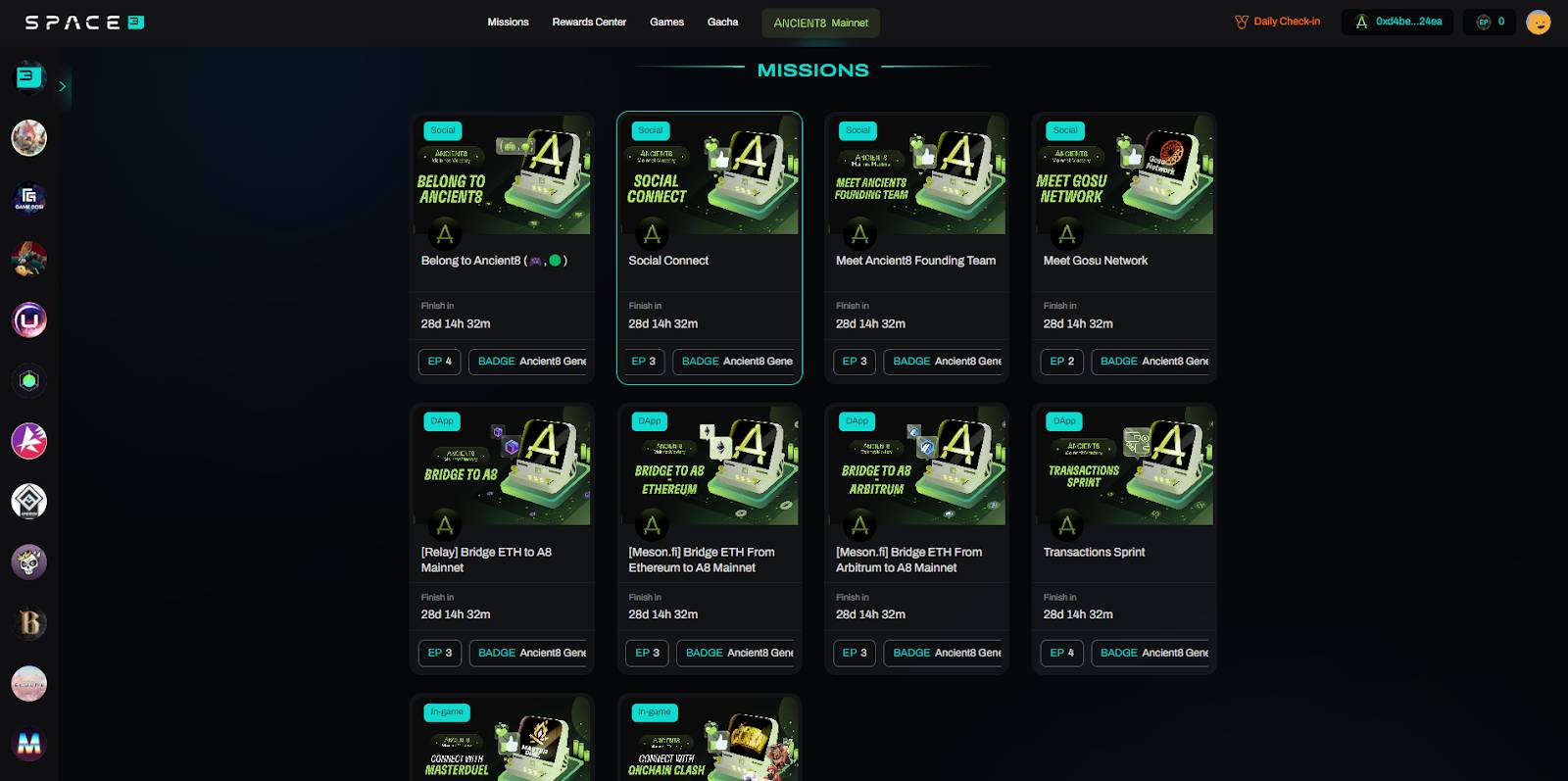Open the dark creature sidebar community icon
The image size is (1568, 781).
(x=29, y=259)
